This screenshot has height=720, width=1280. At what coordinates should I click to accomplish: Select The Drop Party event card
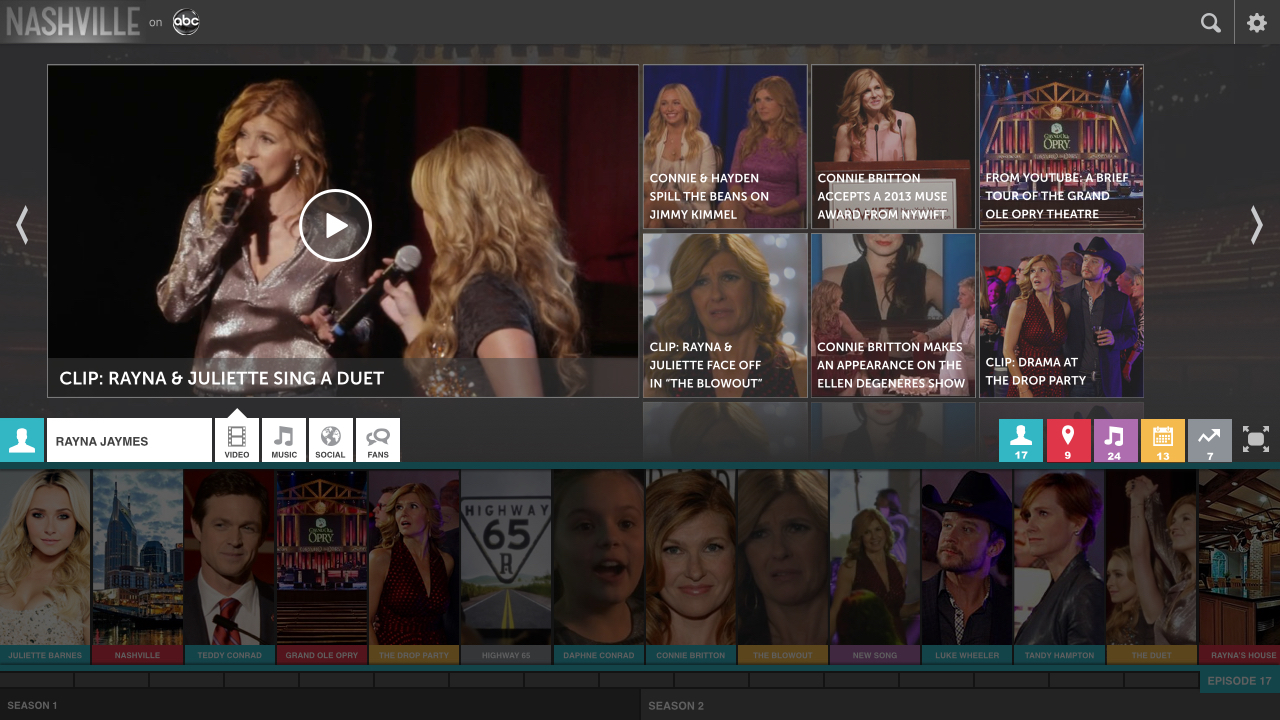[x=414, y=567]
